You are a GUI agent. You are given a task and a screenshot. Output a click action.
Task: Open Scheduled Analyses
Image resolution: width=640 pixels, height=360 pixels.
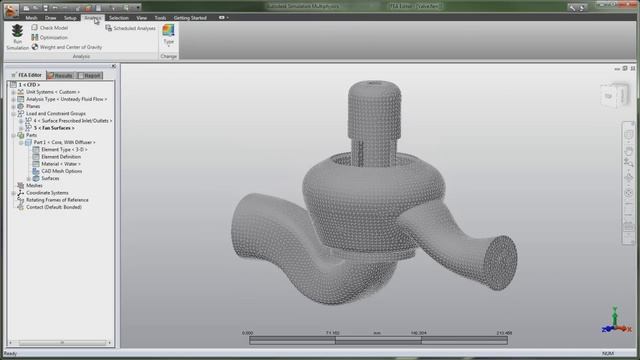tap(131, 28)
